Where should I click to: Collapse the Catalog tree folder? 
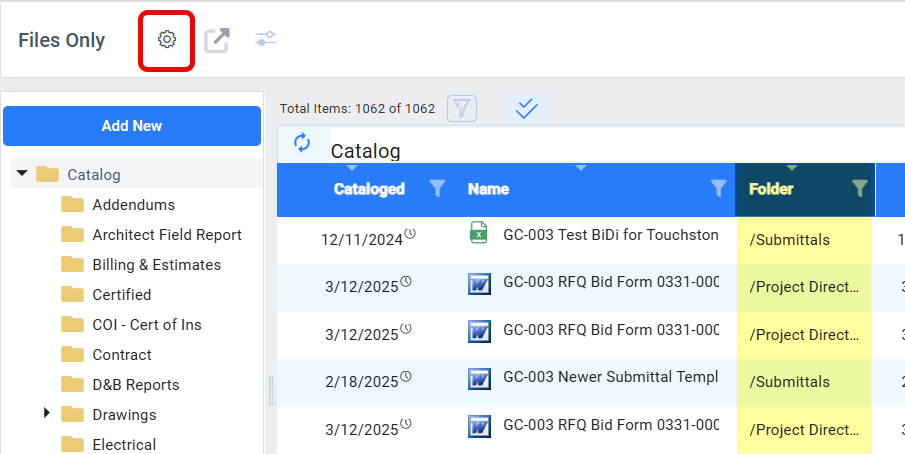coord(23,173)
